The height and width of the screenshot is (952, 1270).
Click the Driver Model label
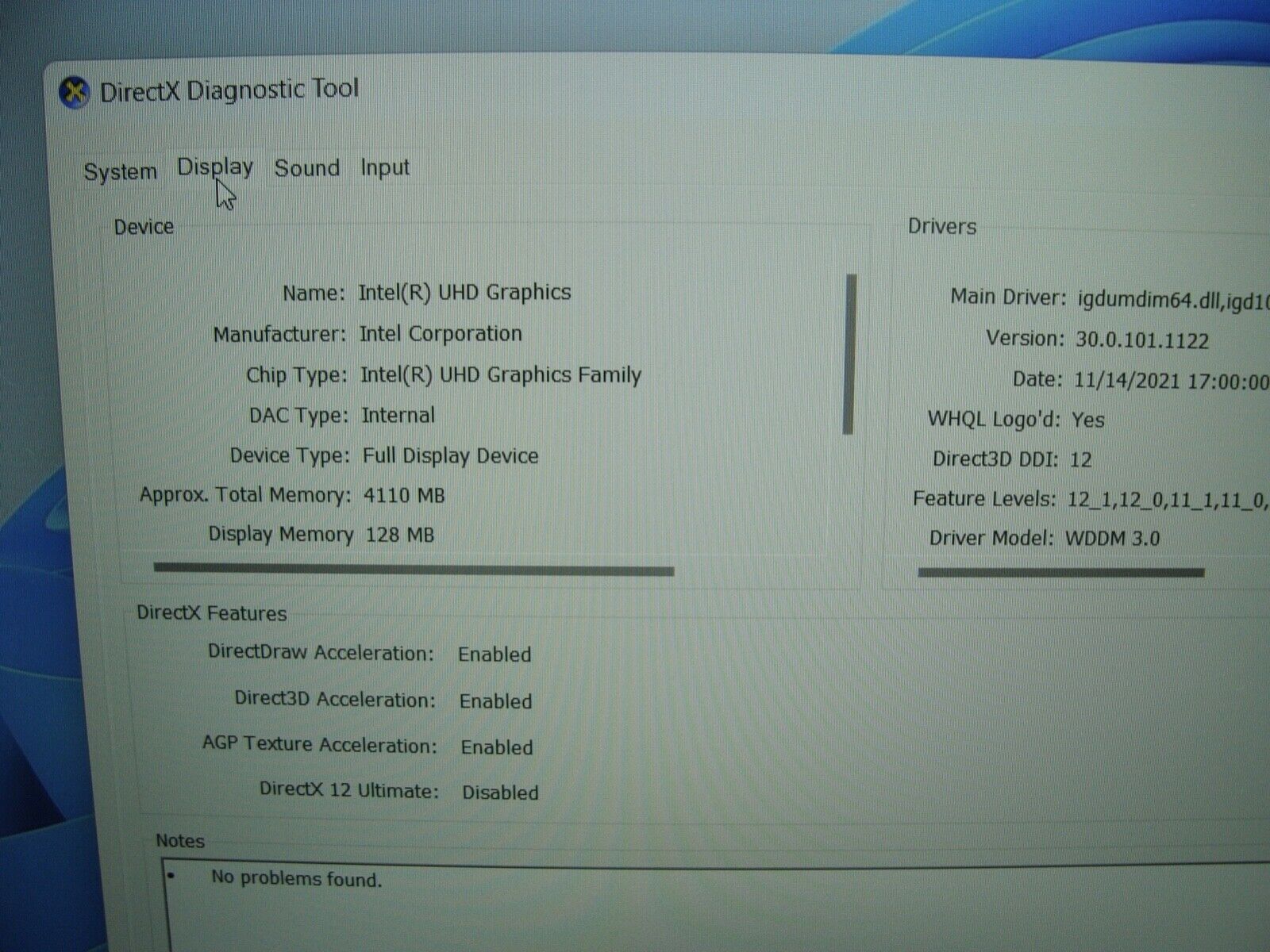coord(991,539)
